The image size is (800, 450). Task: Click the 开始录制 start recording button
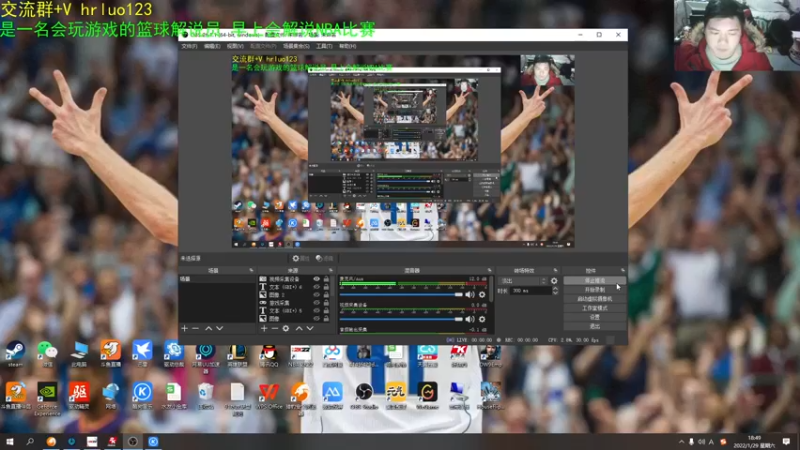595,290
